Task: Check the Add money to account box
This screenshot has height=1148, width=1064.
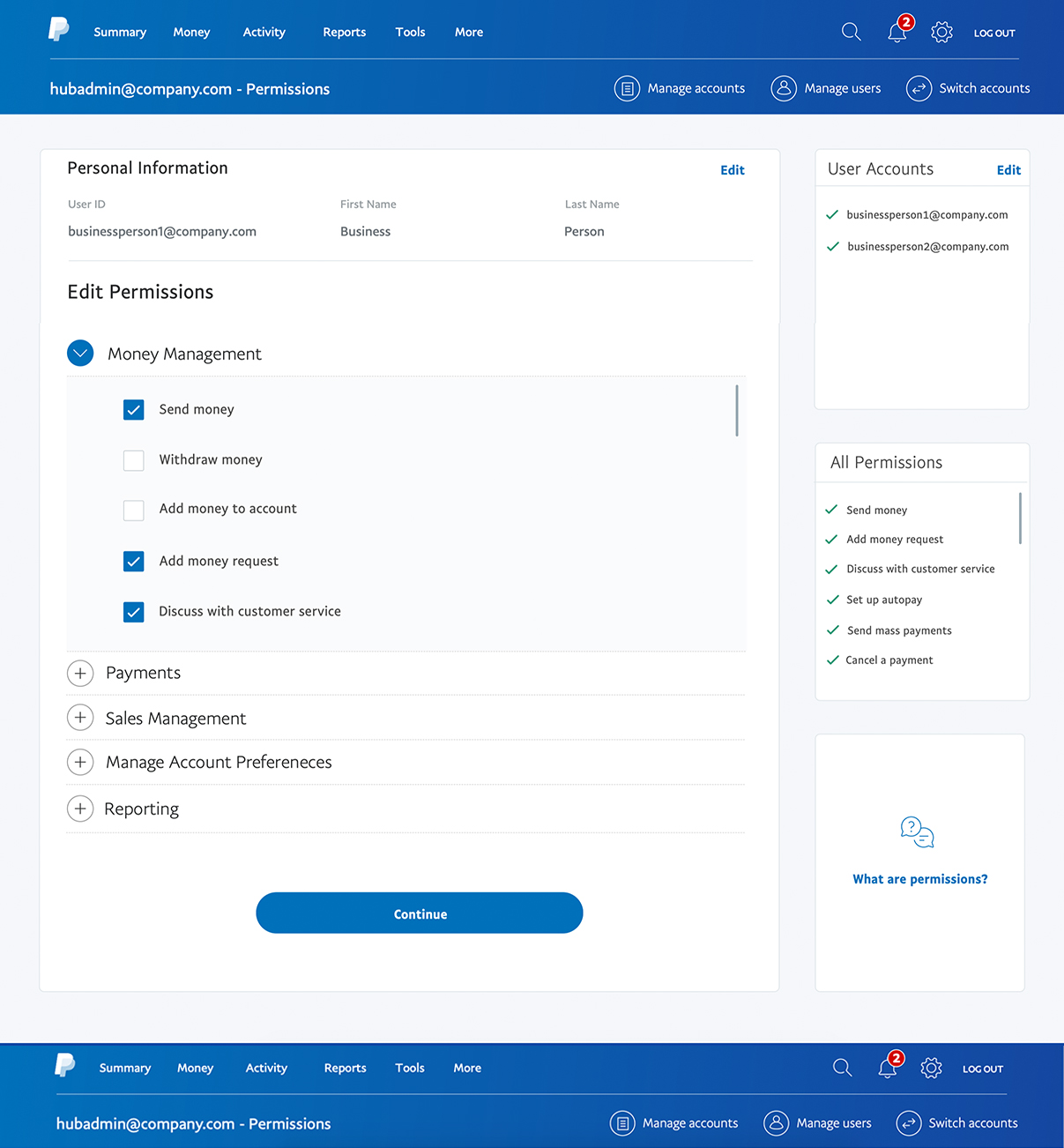Action: point(134,510)
